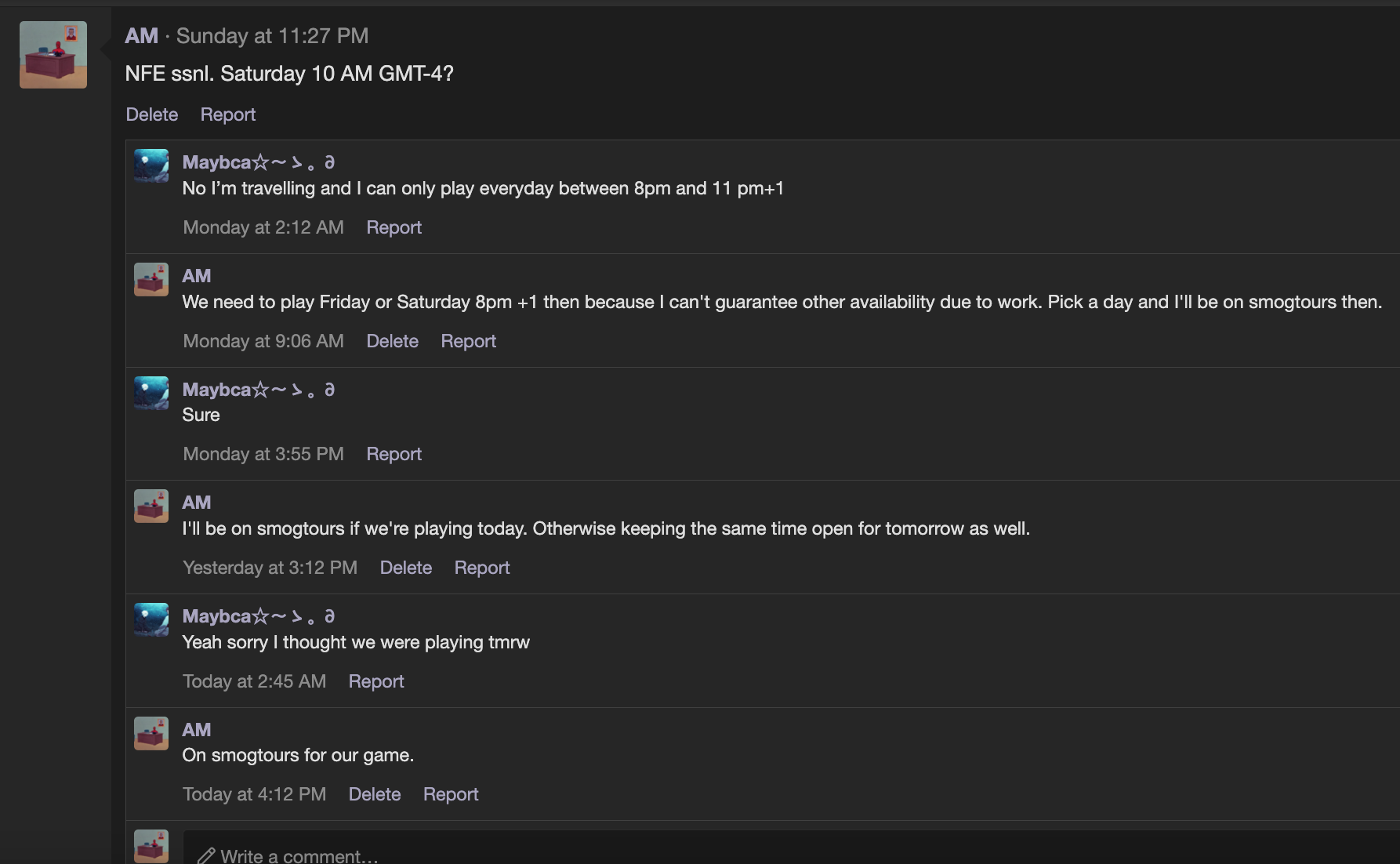Click Maybca's avatar beside the travelling comment
The width and height of the screenshot is (1400, 864).
pyautogui.click(x=151, y=165)
